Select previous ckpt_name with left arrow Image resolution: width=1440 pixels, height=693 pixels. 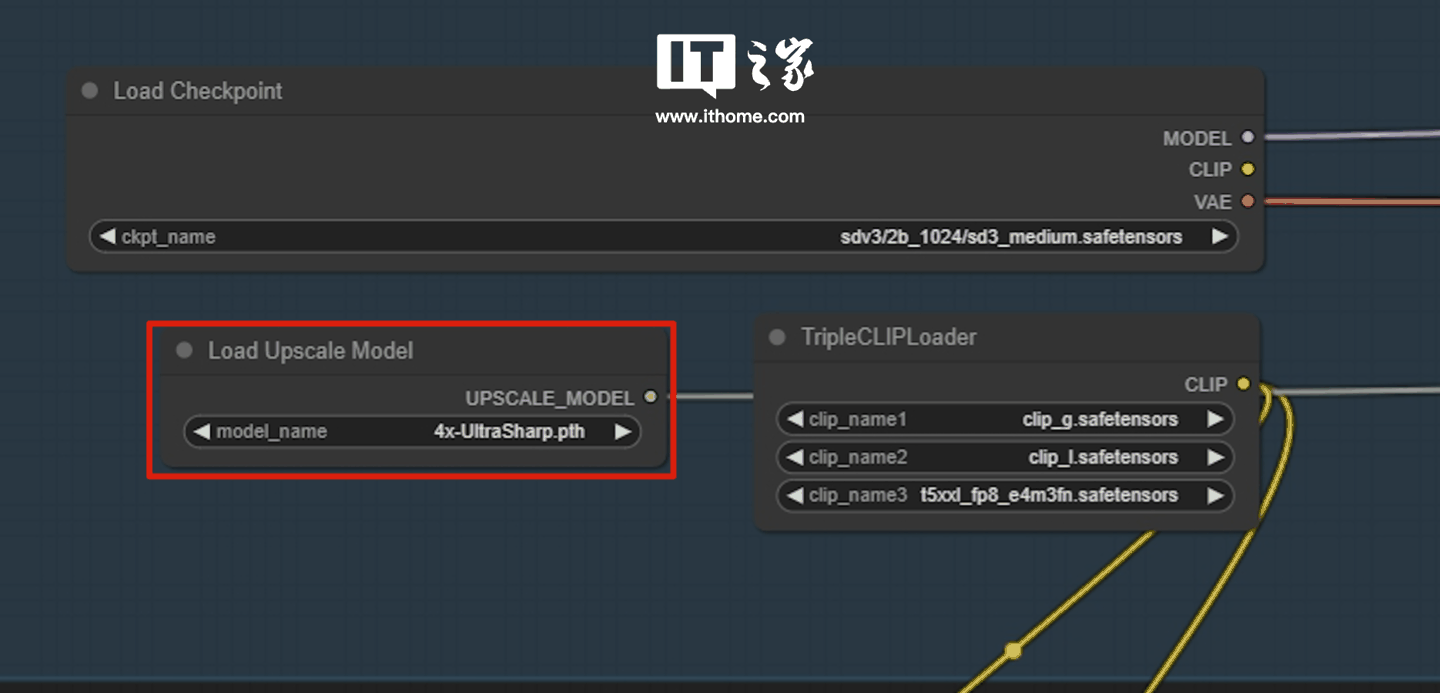point(107,237)
